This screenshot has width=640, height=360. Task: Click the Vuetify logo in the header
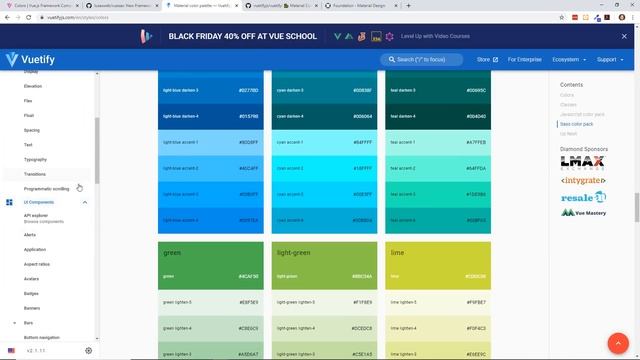point(30,60)
